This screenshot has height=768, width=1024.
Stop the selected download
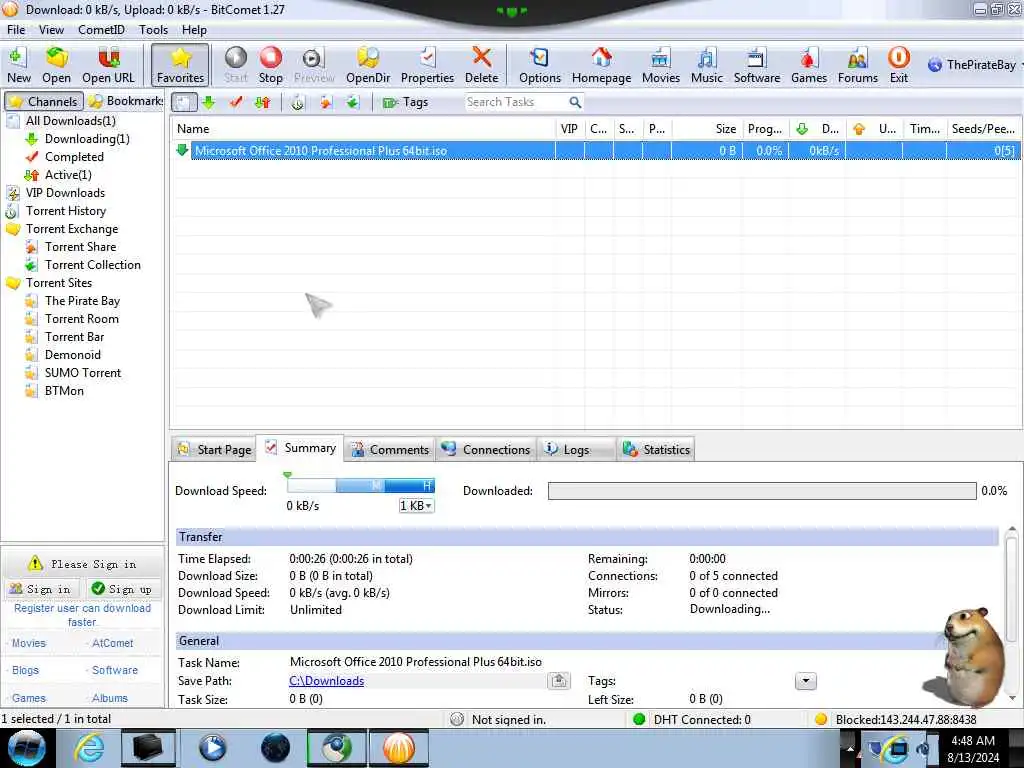pyautogui.click(x=270, y=65)
